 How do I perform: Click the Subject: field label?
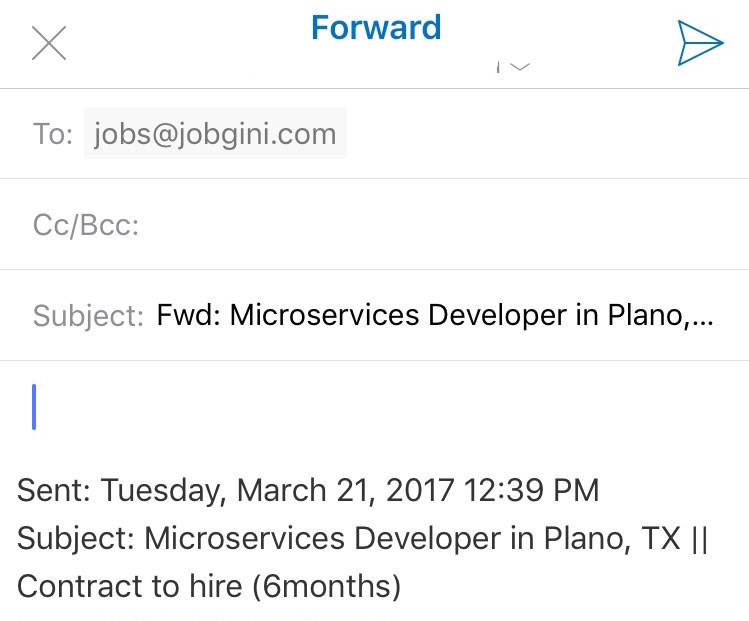pyautogui.click(x=88, y=316)
